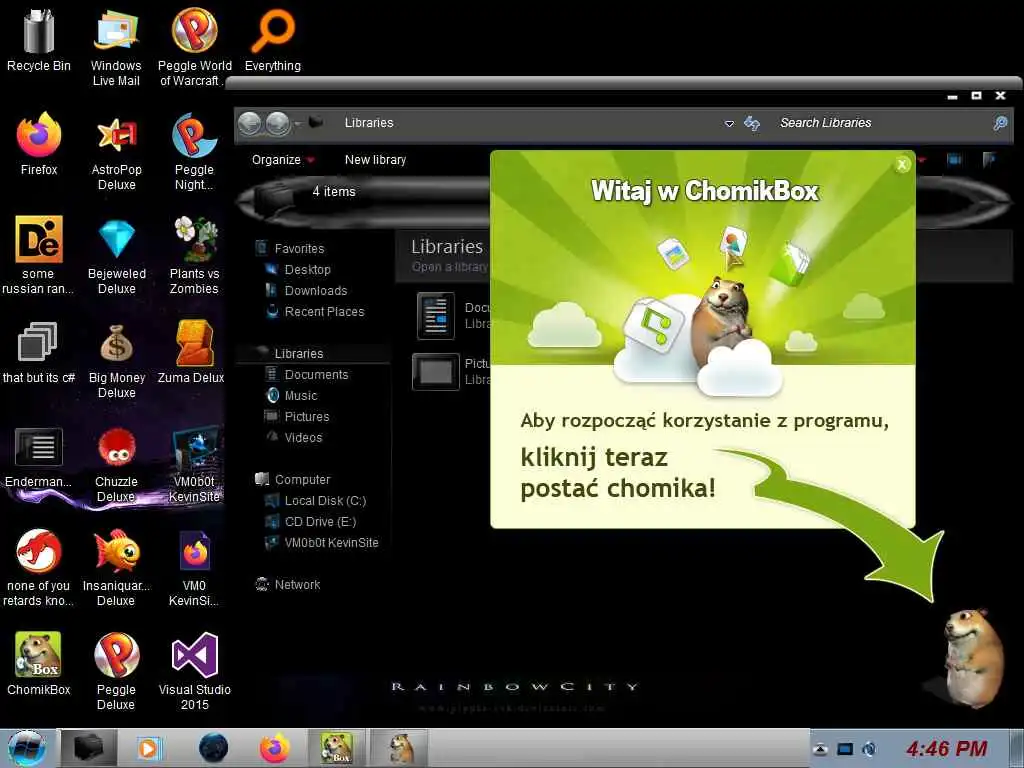Open Documents library in sidebar

(317, 375)
